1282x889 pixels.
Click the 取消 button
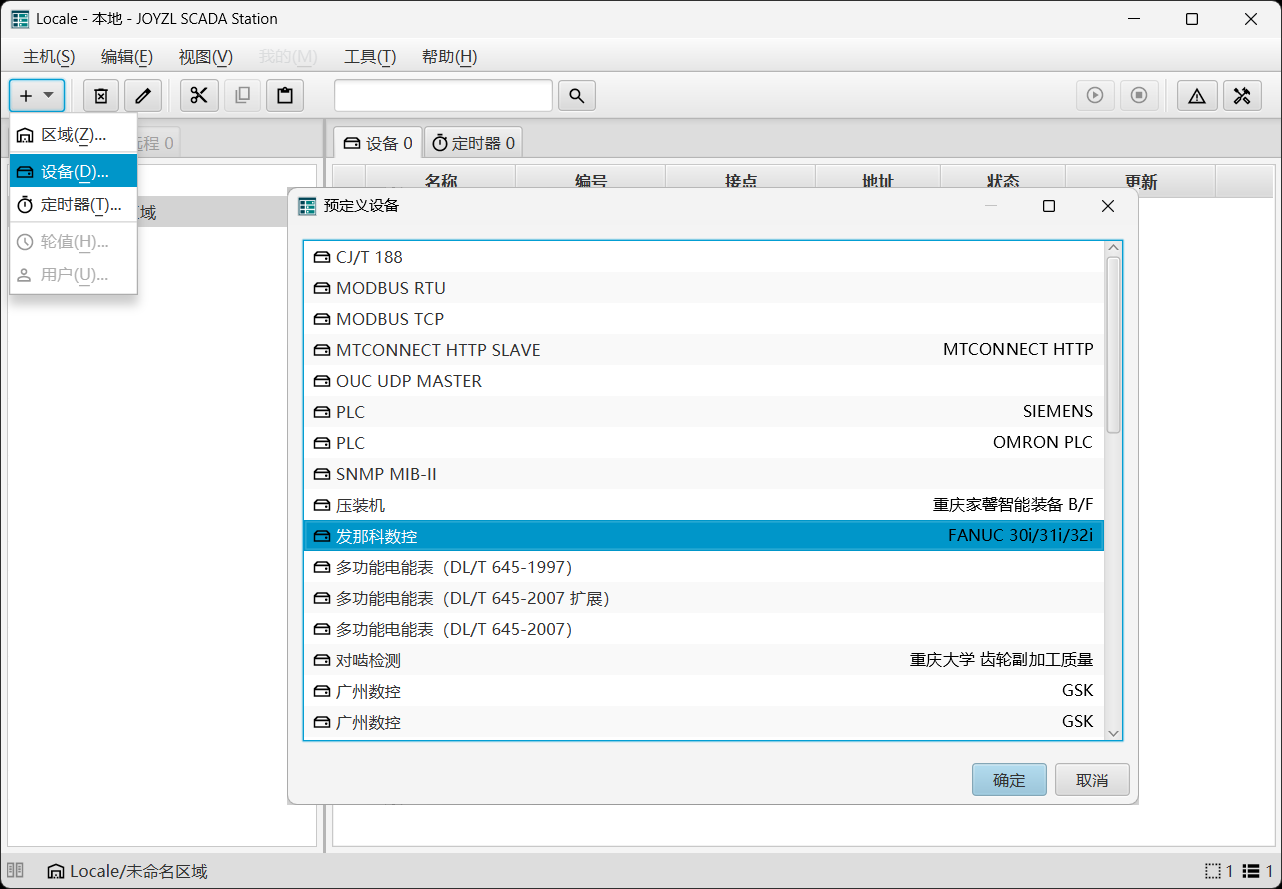tap(1092, 780)
